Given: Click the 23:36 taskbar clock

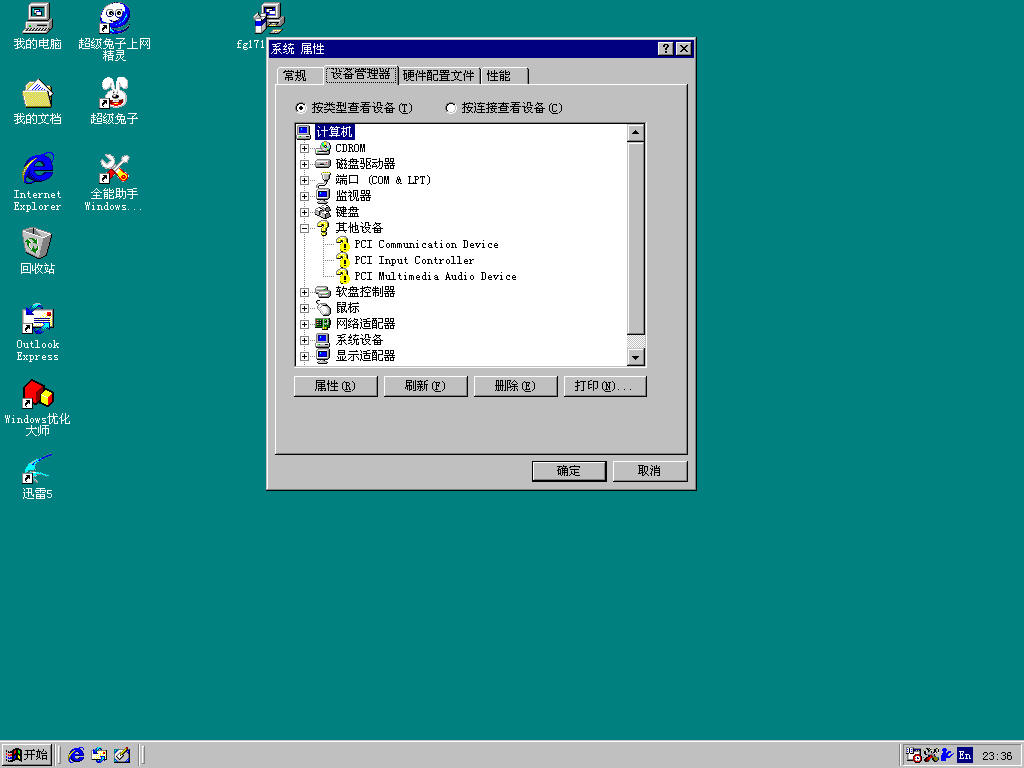Looking at the screenshot, I should 997,756.
